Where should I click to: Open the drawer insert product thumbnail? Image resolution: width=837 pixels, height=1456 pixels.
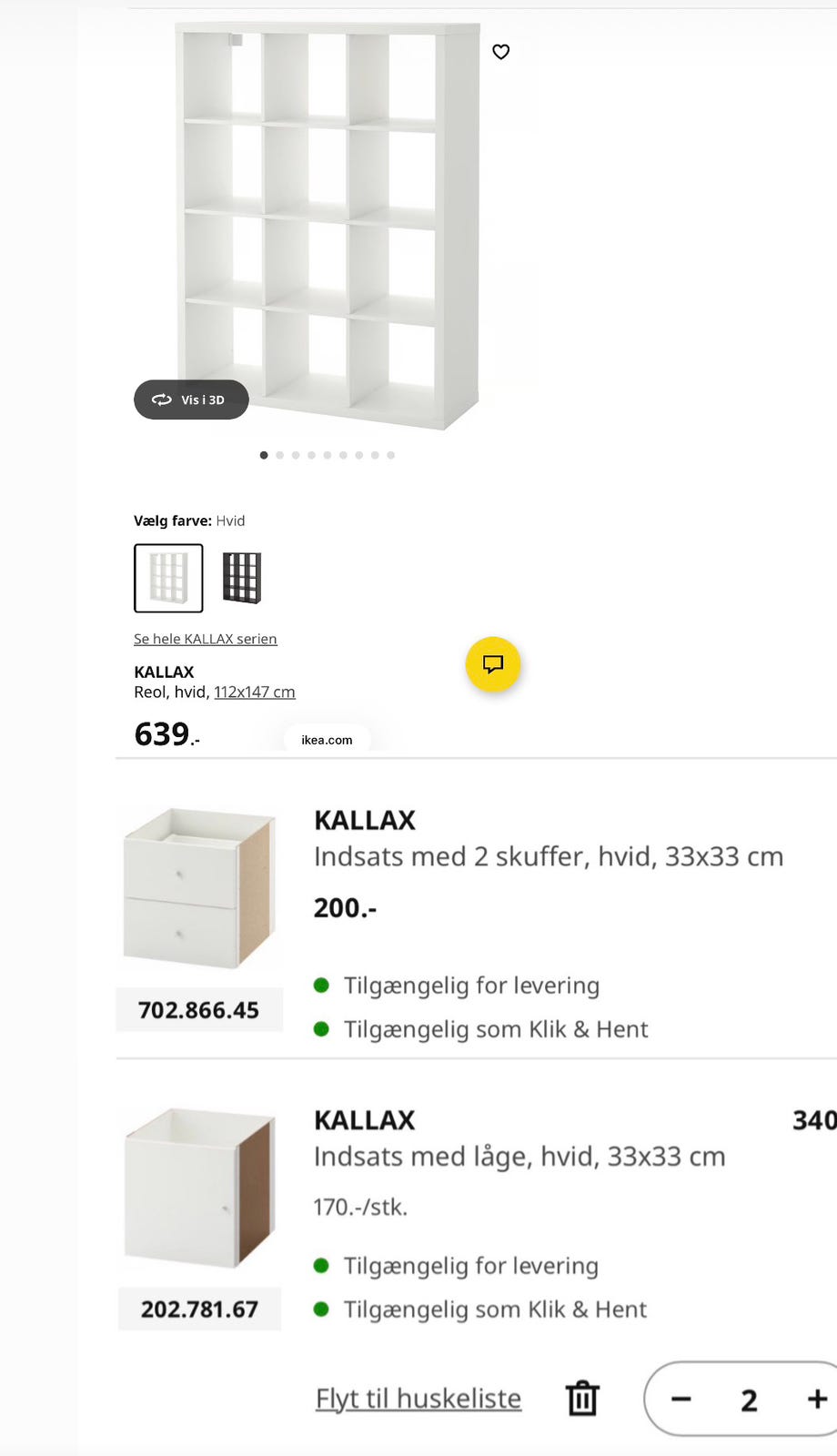199,888
